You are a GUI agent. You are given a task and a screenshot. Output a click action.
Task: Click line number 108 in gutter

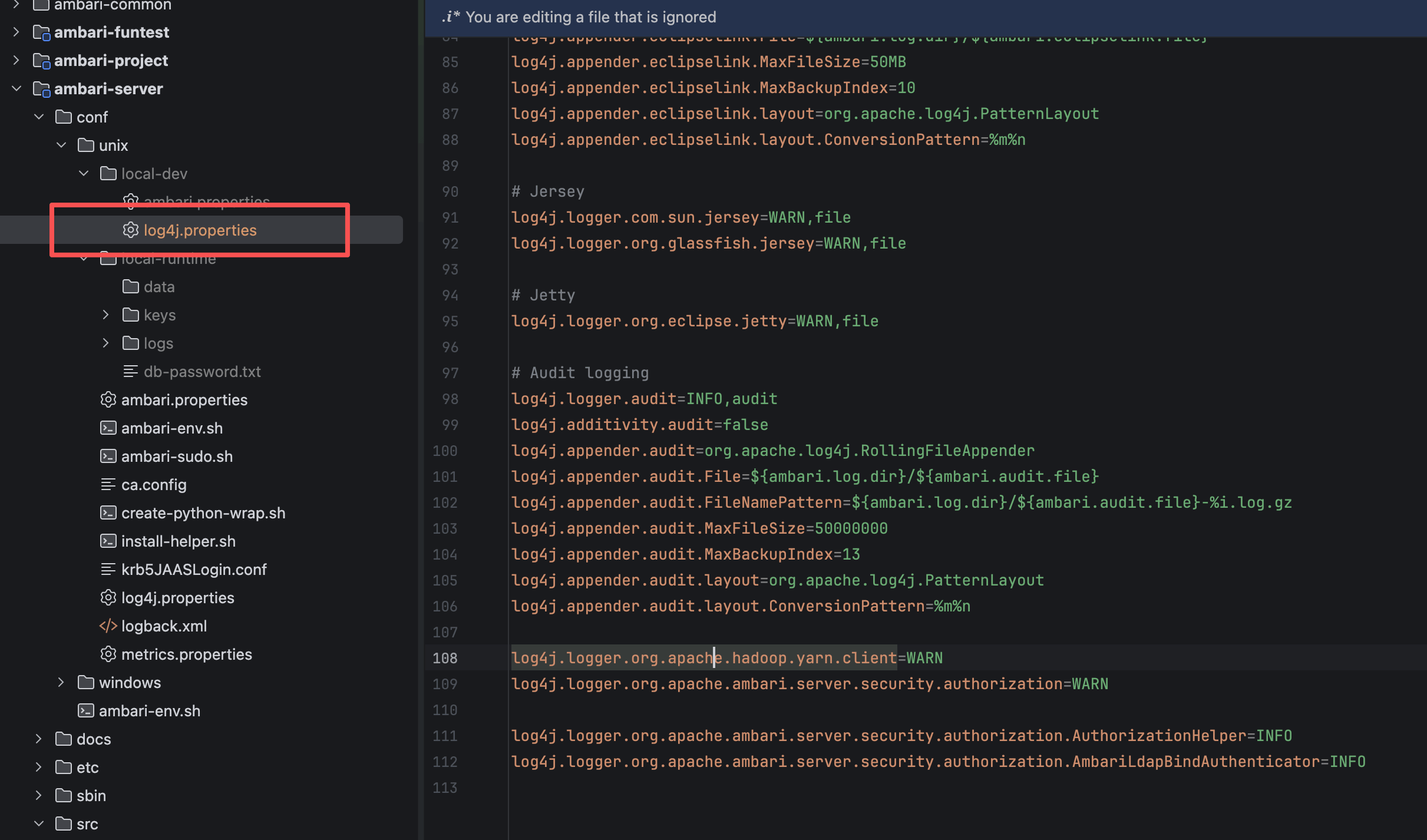pos(445,658)
